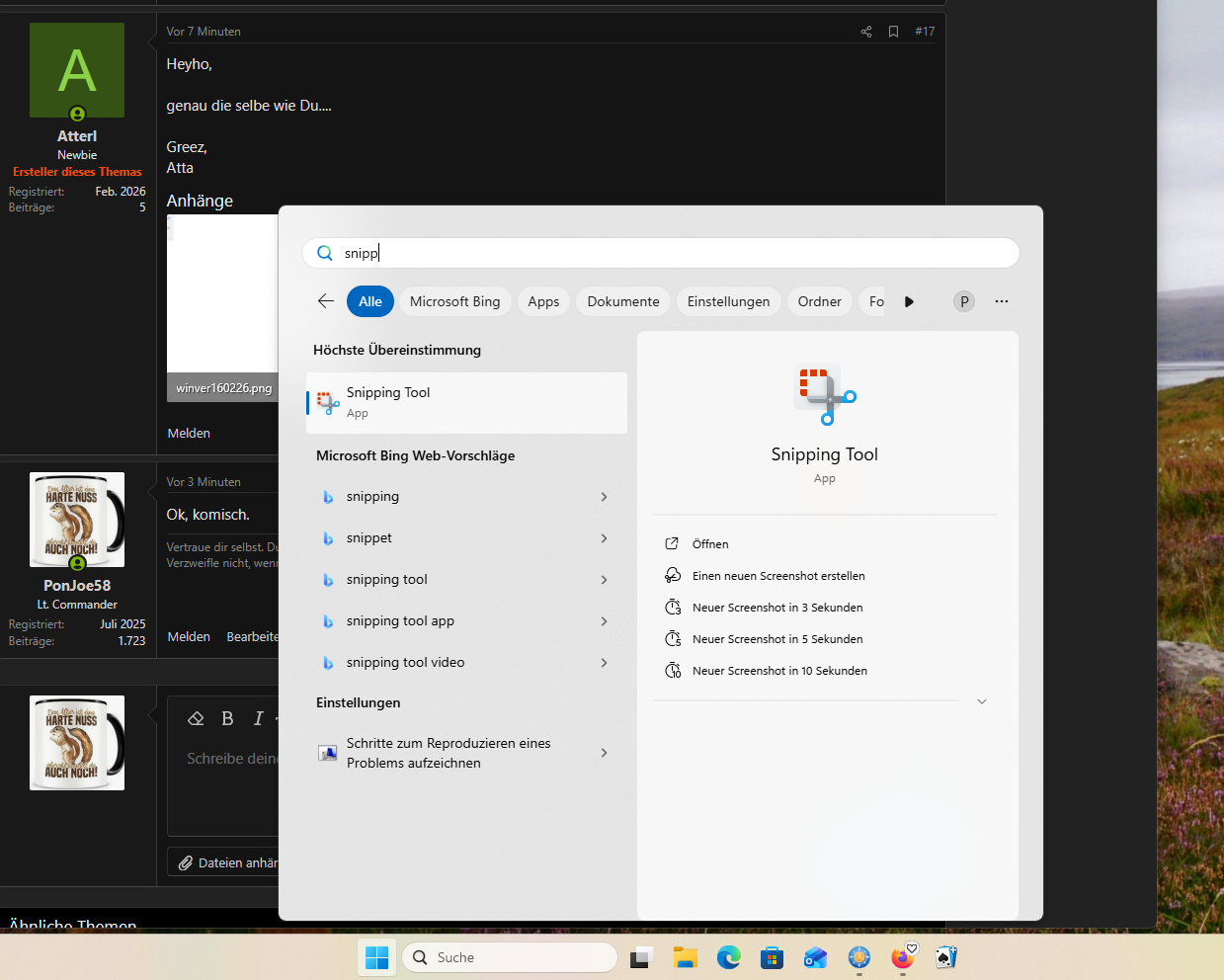Open Task View on the taskbar
Viewport: 1224px width, 980px height.
pos(642,957)
